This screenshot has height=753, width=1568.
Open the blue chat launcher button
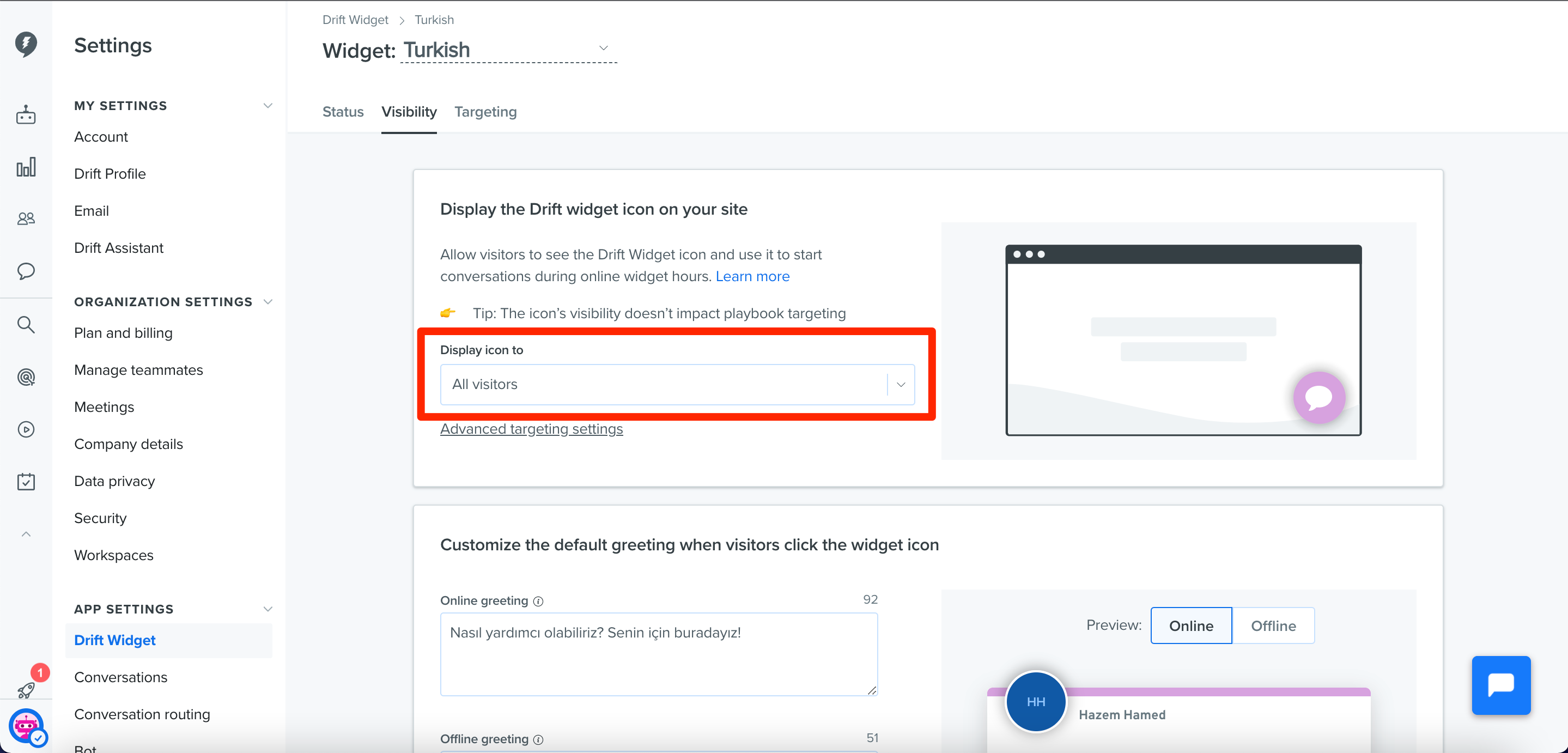coord(1500,685)
